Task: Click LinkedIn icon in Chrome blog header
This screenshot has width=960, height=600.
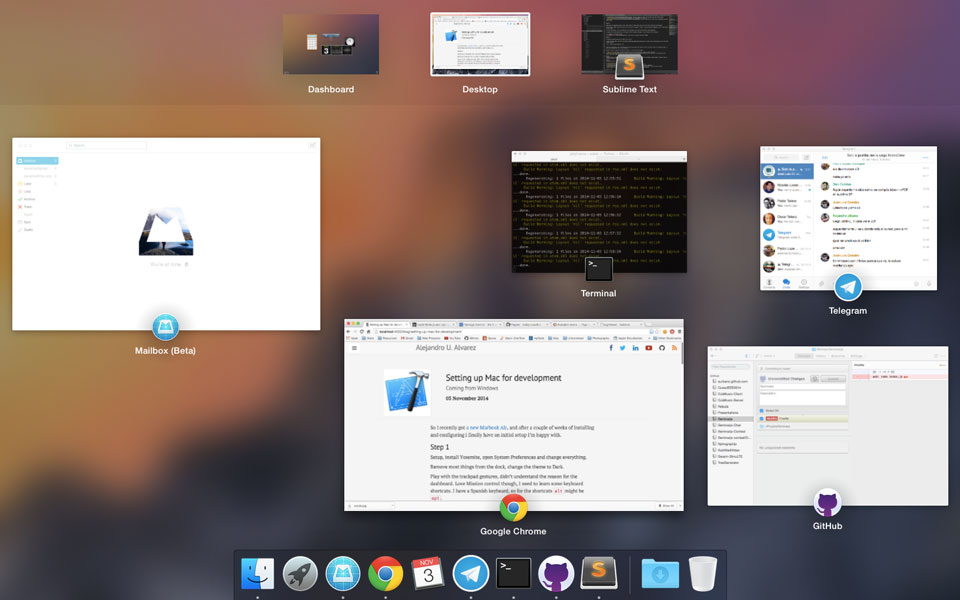Action: (x=636, y=348)
